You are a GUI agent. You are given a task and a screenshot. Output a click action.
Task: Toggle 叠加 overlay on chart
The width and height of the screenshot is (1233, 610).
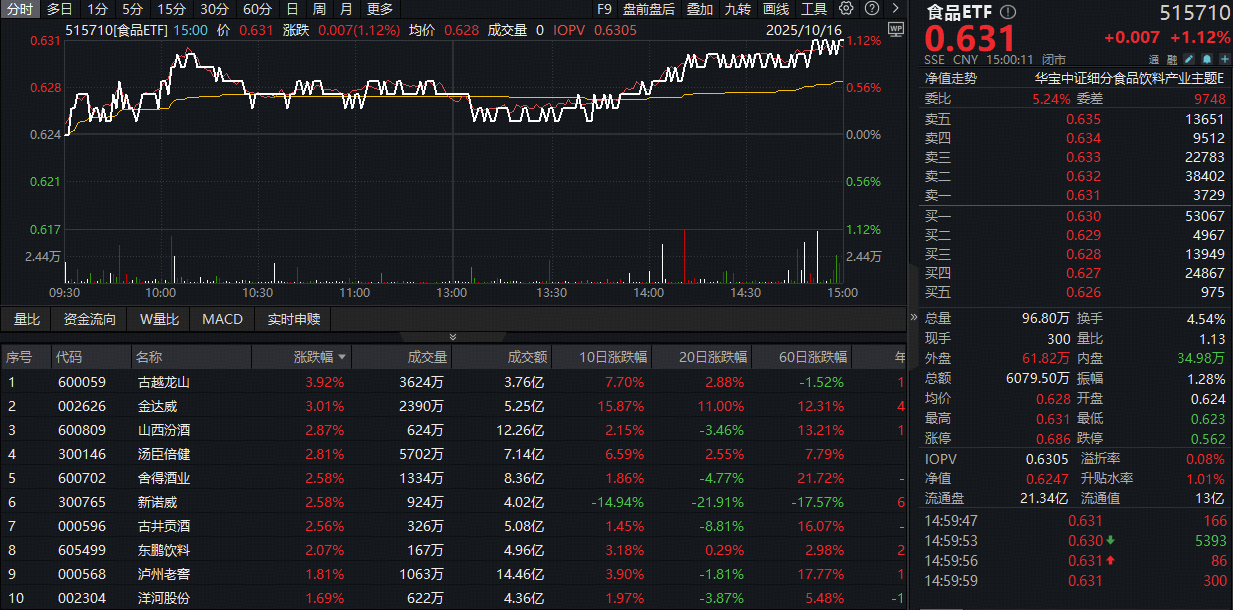coord(700,9)
